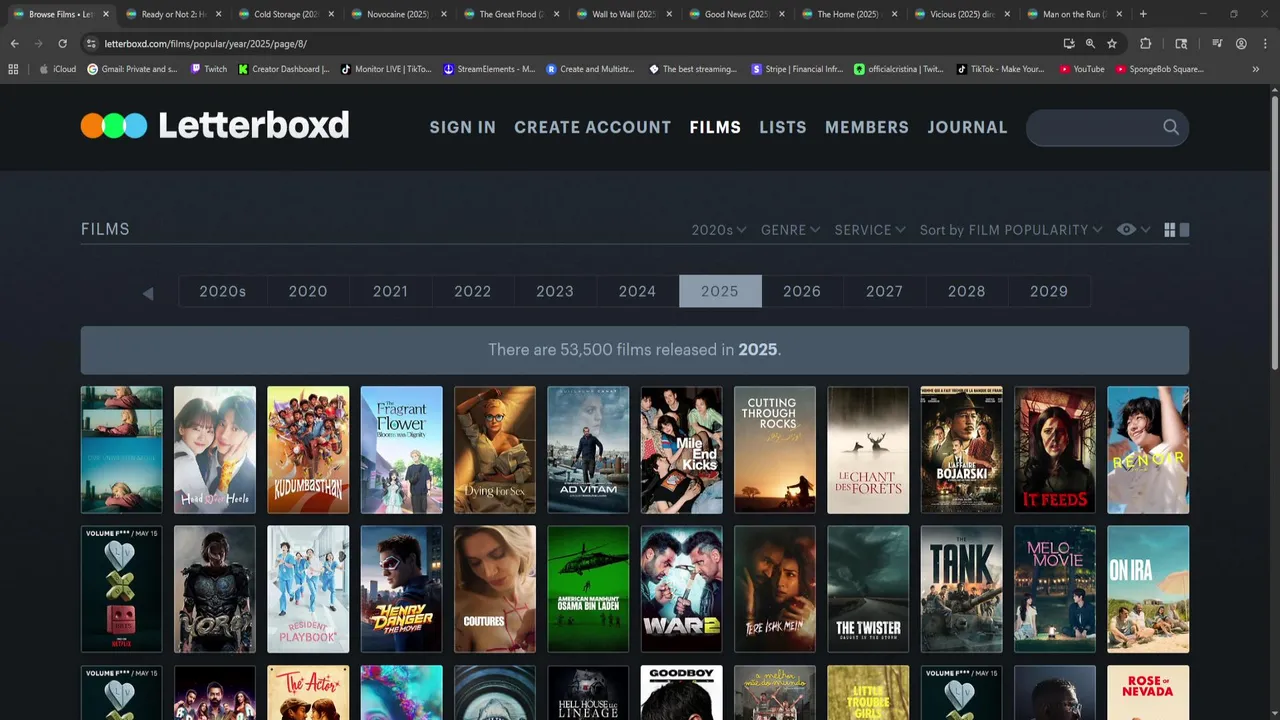Viewport: 1280px width, 720px height.
Task: Click browser back arrow
Action: (x=14, y=44)
